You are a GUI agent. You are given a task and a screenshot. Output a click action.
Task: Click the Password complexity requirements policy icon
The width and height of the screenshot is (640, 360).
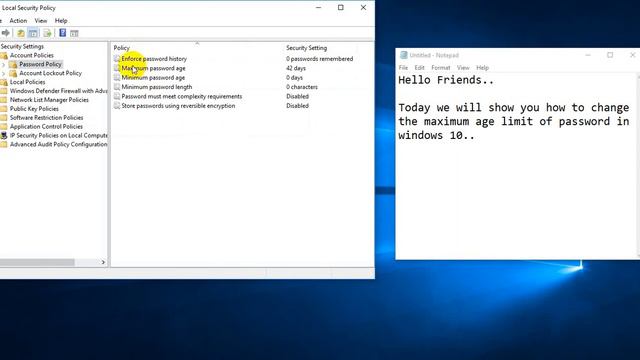tap(117, 96)
